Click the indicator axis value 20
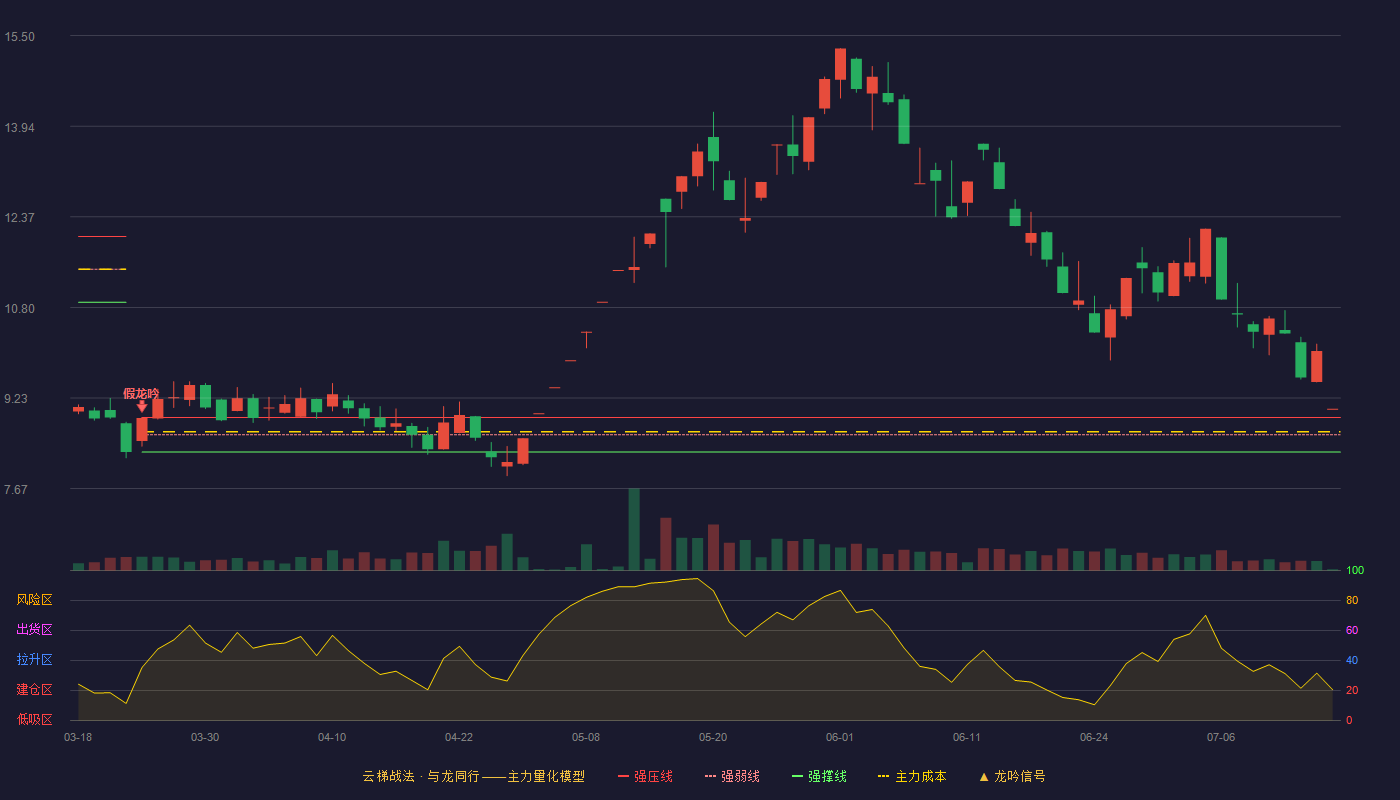The height and width of the screenshot is (800, 1400). [1352, 691]
